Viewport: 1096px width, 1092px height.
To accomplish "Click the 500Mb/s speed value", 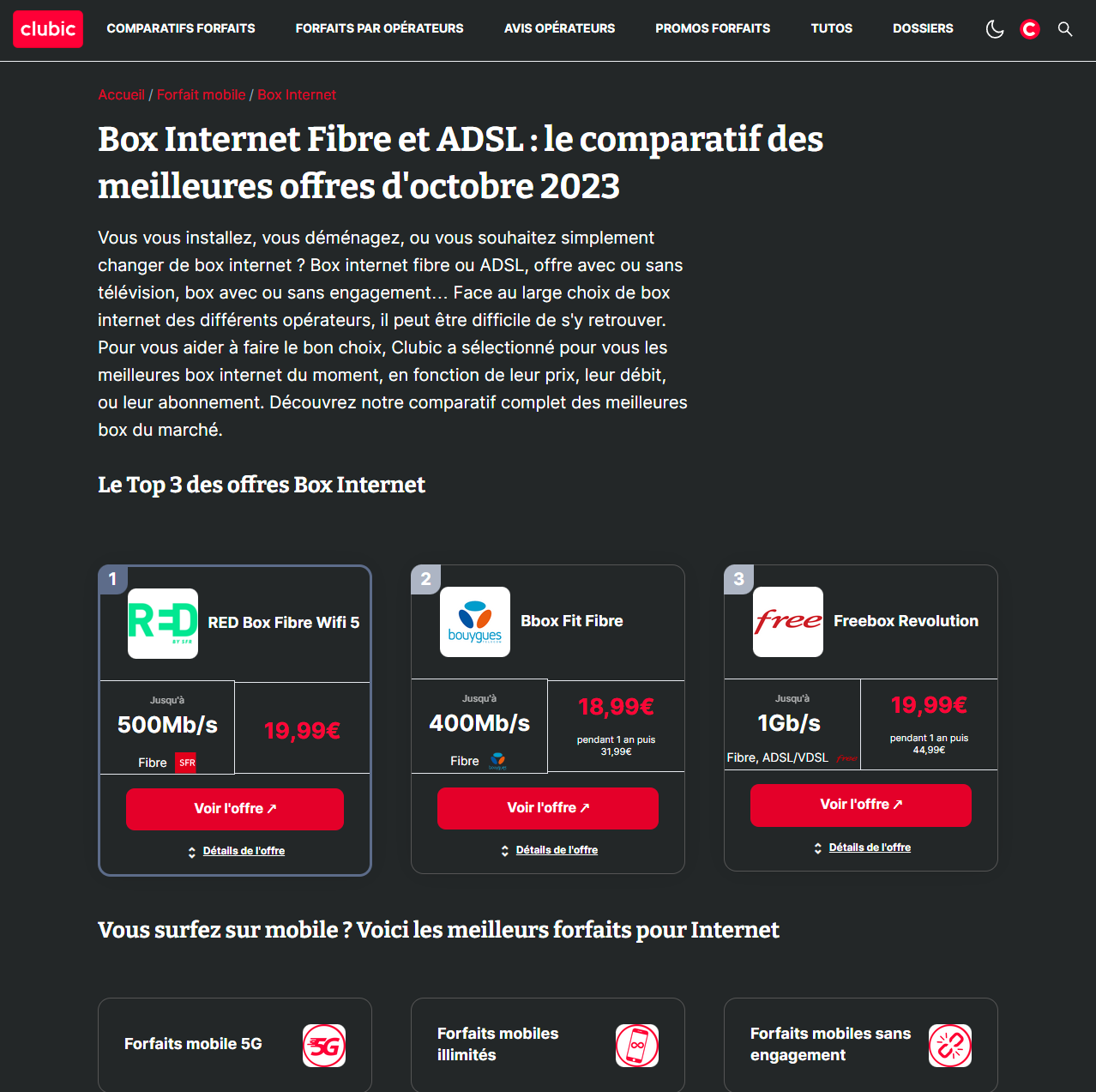I will coord(167,725).
